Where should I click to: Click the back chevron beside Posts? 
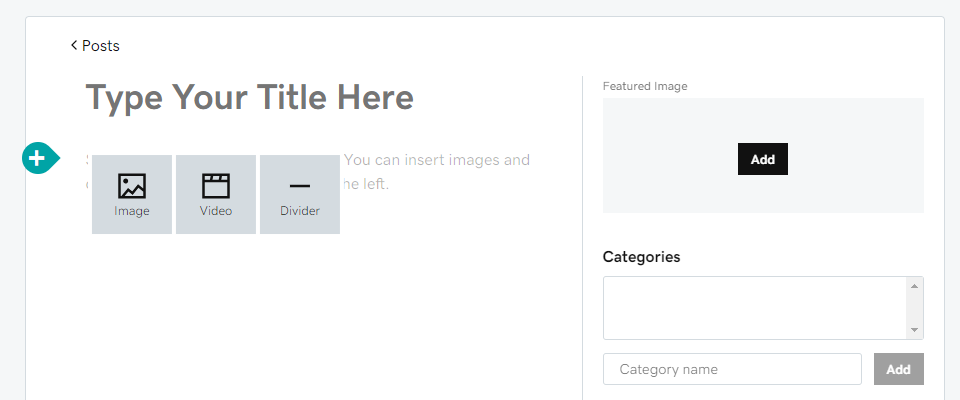point(74,45)
